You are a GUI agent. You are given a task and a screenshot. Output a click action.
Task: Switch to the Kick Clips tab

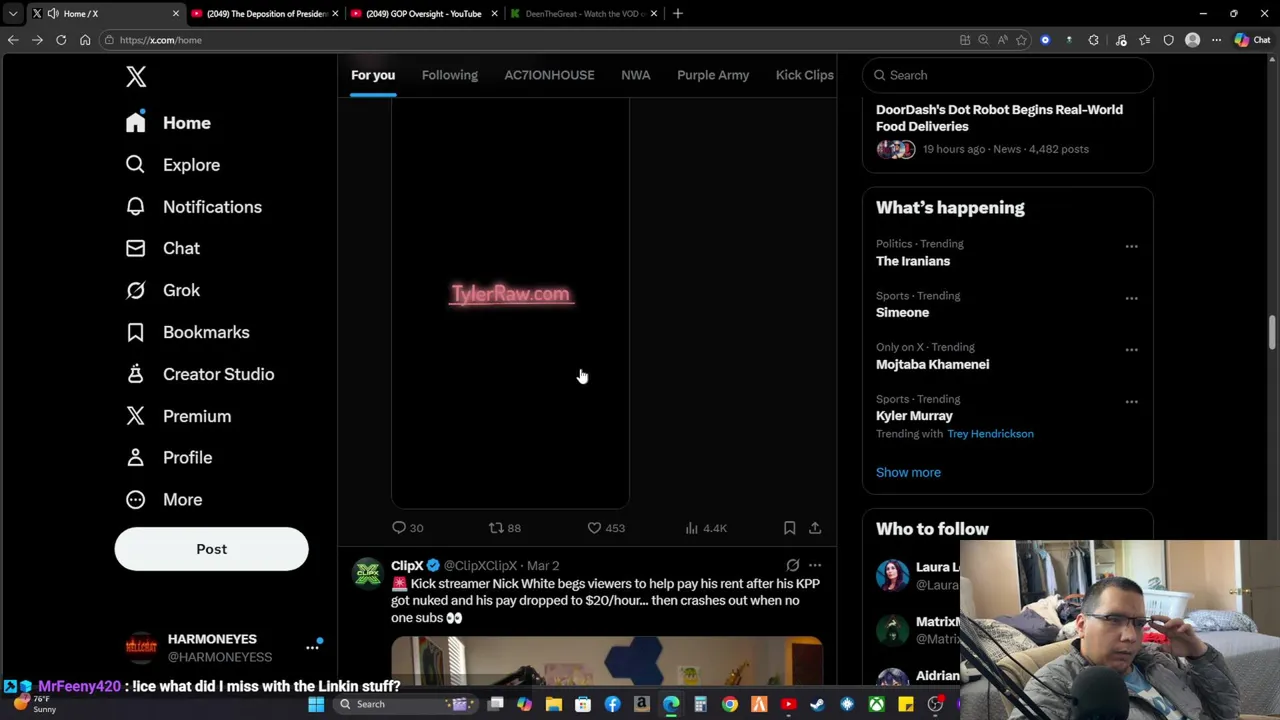804,75
